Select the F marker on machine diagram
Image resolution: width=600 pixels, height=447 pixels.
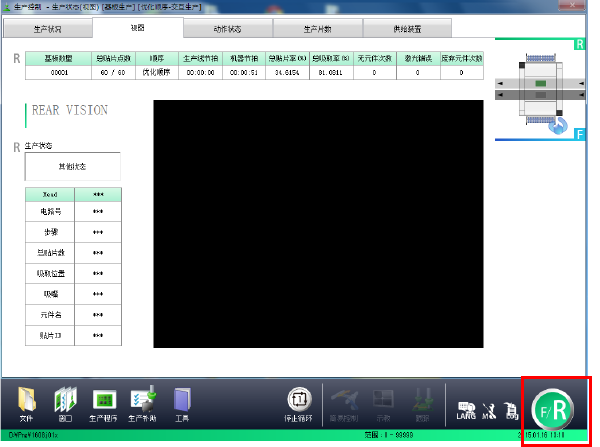coord(579,133)
